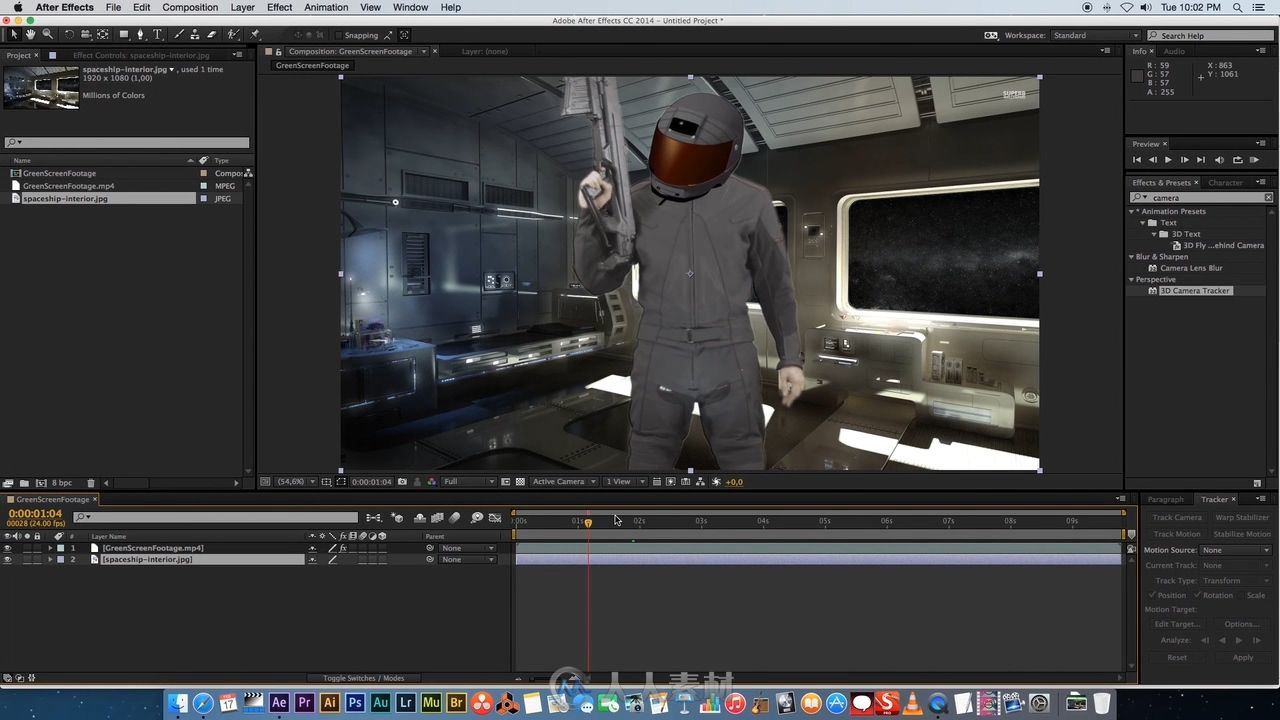Open the Effect menu
Image resolution: width=1280 pixels, height=720 pixels.
coord(280,7)
